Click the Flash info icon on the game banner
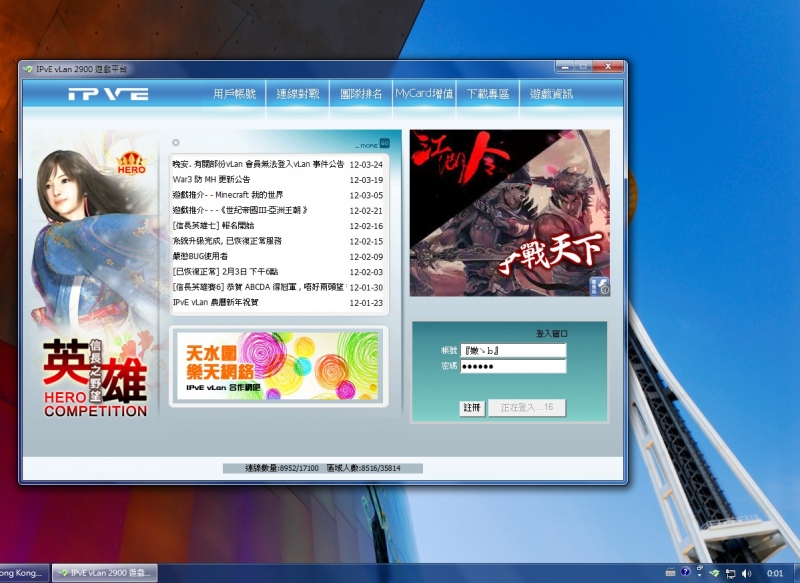Viewport: 800px width, 583px height. [597, 288]
